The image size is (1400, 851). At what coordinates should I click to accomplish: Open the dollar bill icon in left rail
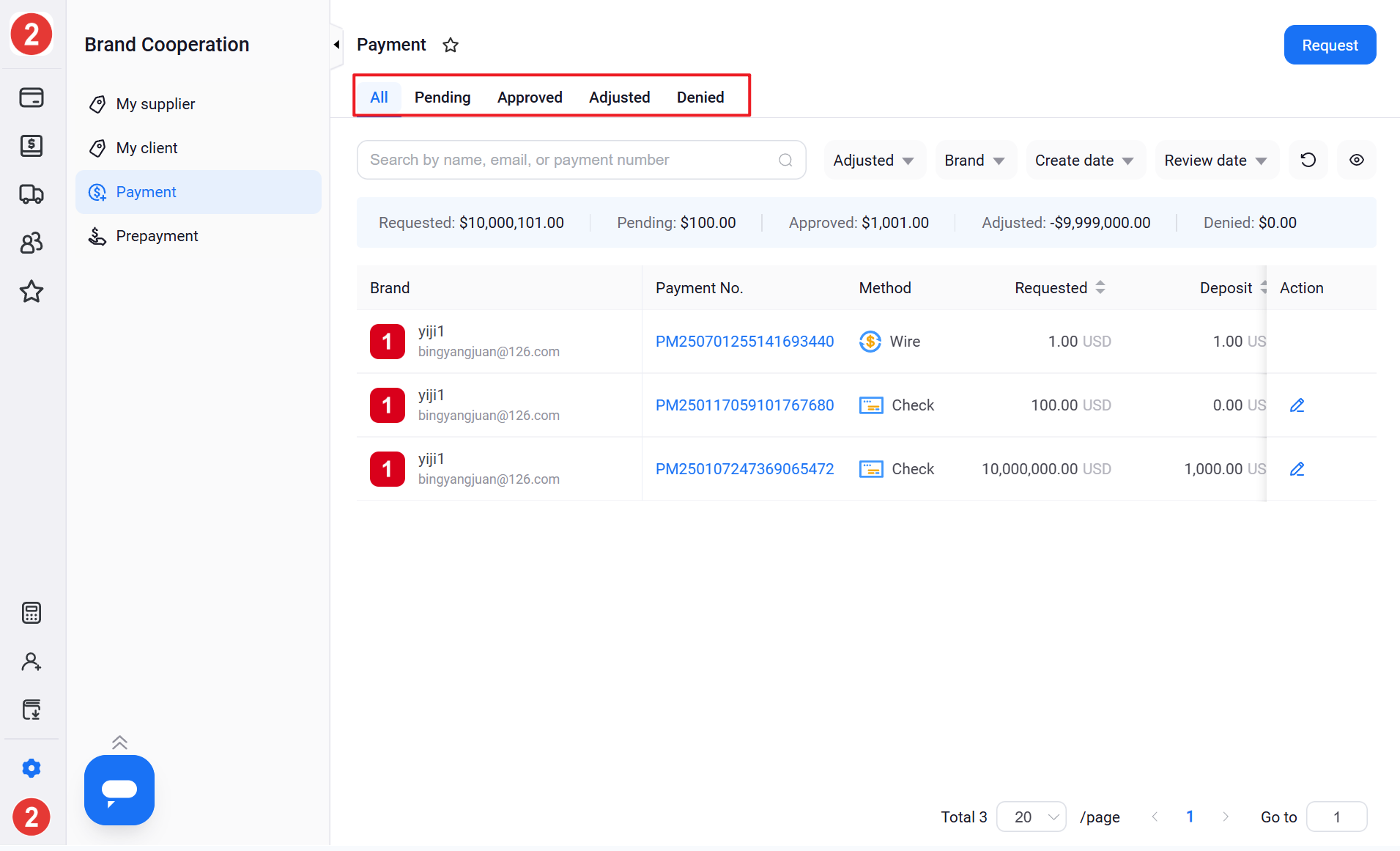32,145
